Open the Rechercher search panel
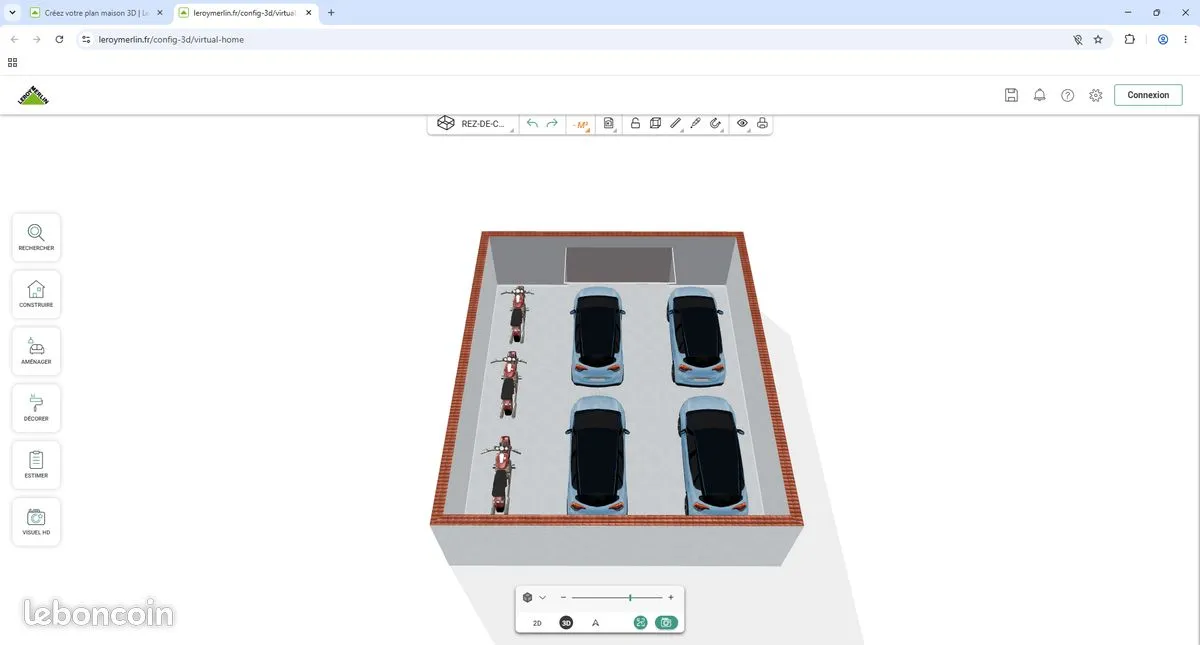Screen dimensions: 1200x645 [36, 237]
